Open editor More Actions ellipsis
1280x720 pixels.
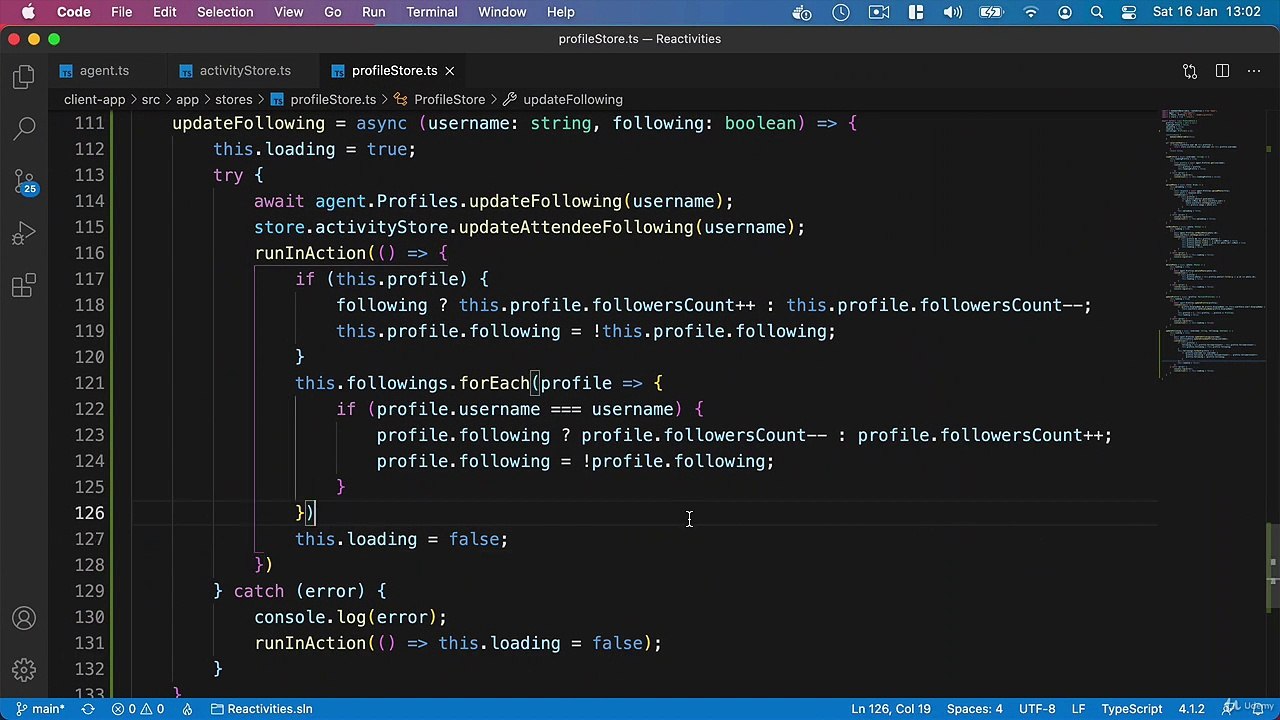coord(1254,71)
